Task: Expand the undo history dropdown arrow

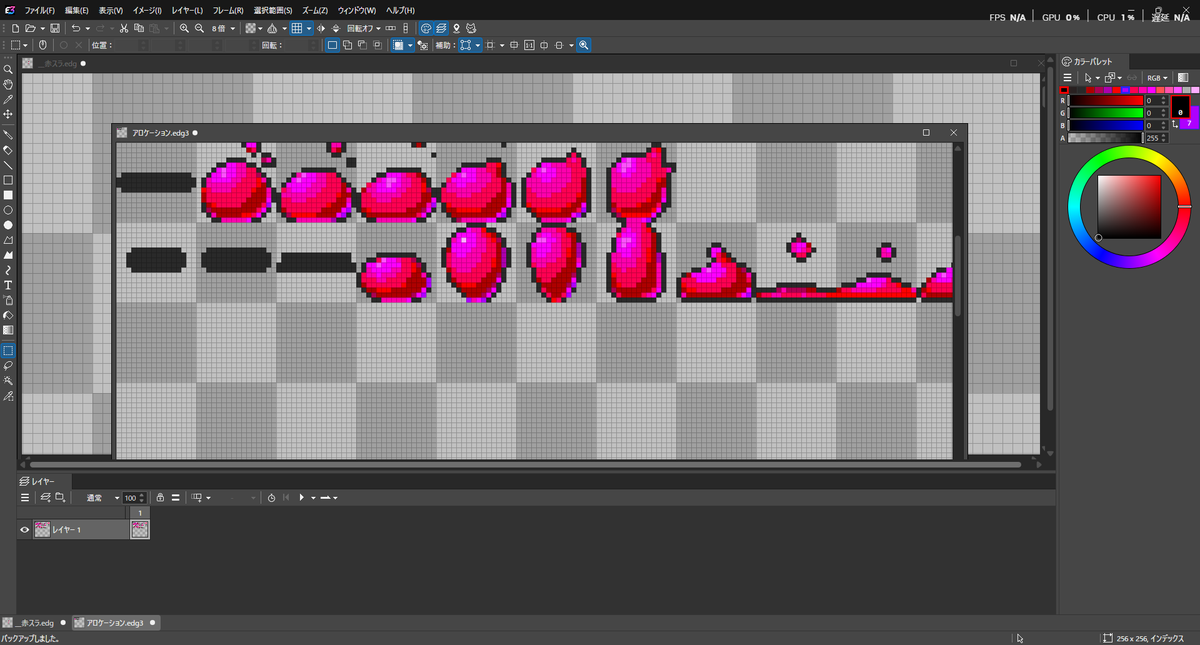Action: (87, 28)
